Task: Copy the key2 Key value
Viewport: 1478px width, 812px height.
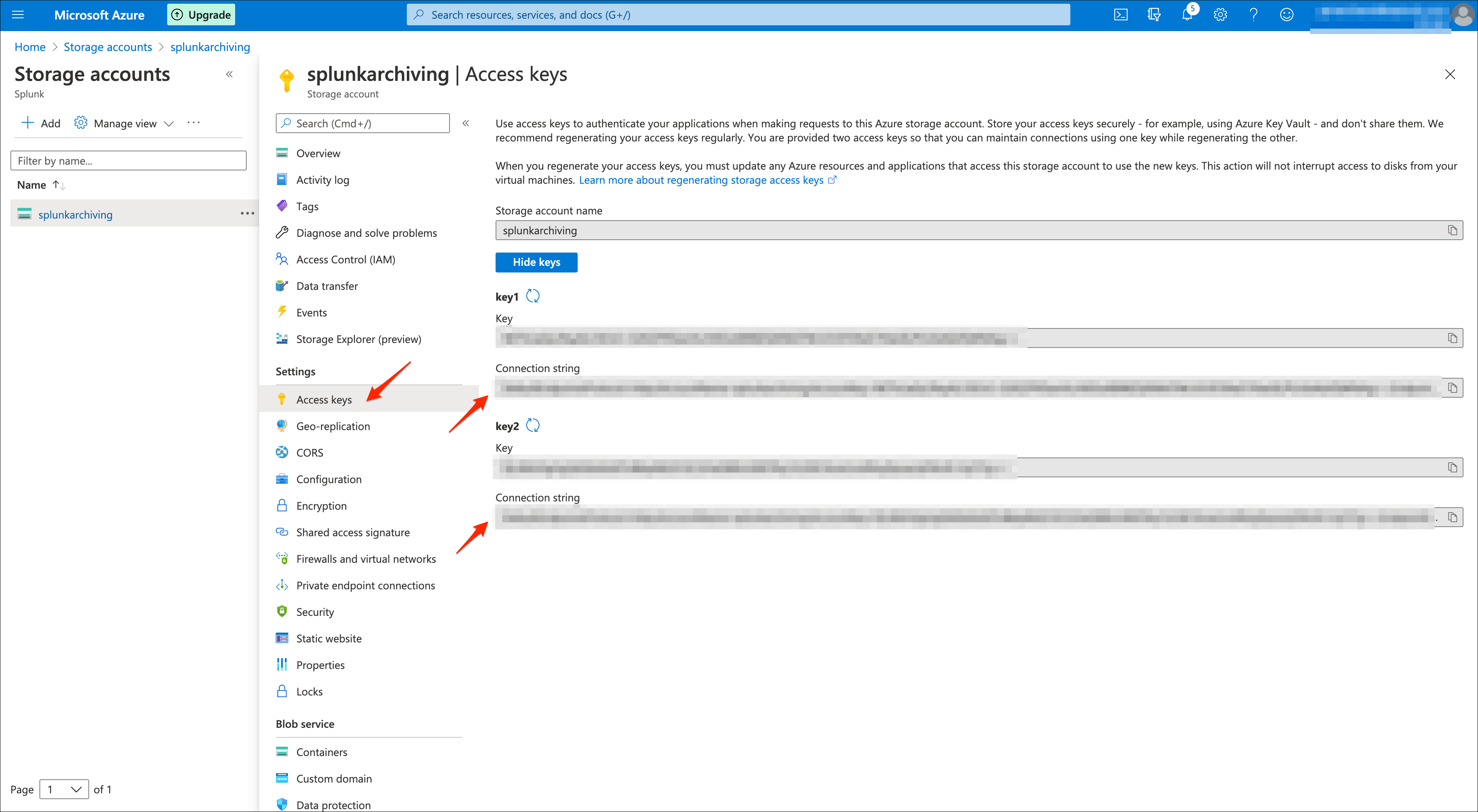Action: (1452, 468)
